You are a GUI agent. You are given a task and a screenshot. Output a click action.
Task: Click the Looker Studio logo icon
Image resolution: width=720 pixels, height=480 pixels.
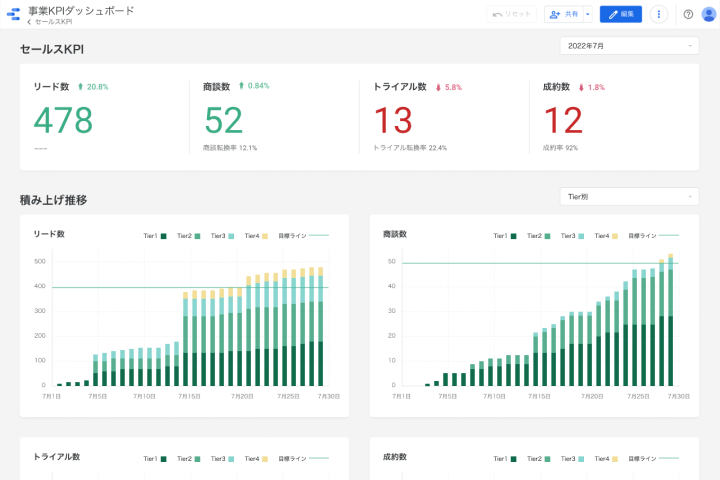click(14, 15)
